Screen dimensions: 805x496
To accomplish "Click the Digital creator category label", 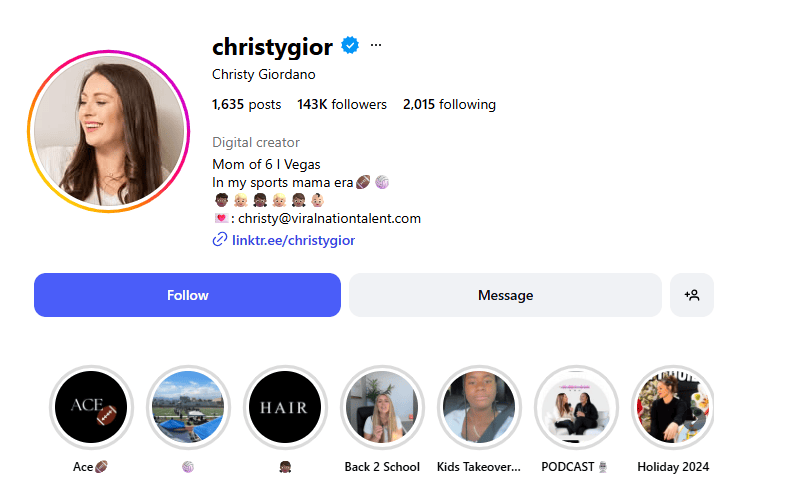I will [x=256, y=142].
